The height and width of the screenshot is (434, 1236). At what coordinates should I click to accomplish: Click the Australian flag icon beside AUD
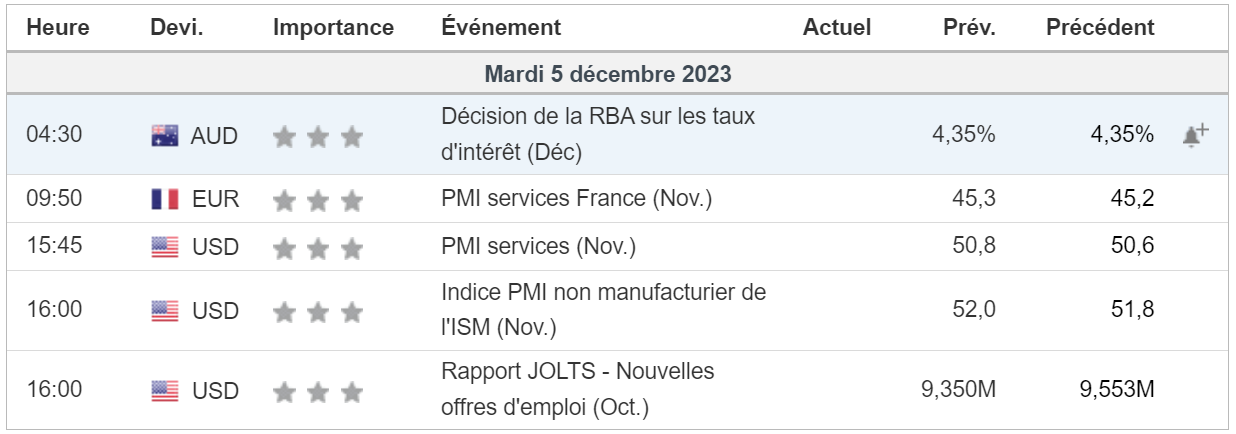click(165, 136)
